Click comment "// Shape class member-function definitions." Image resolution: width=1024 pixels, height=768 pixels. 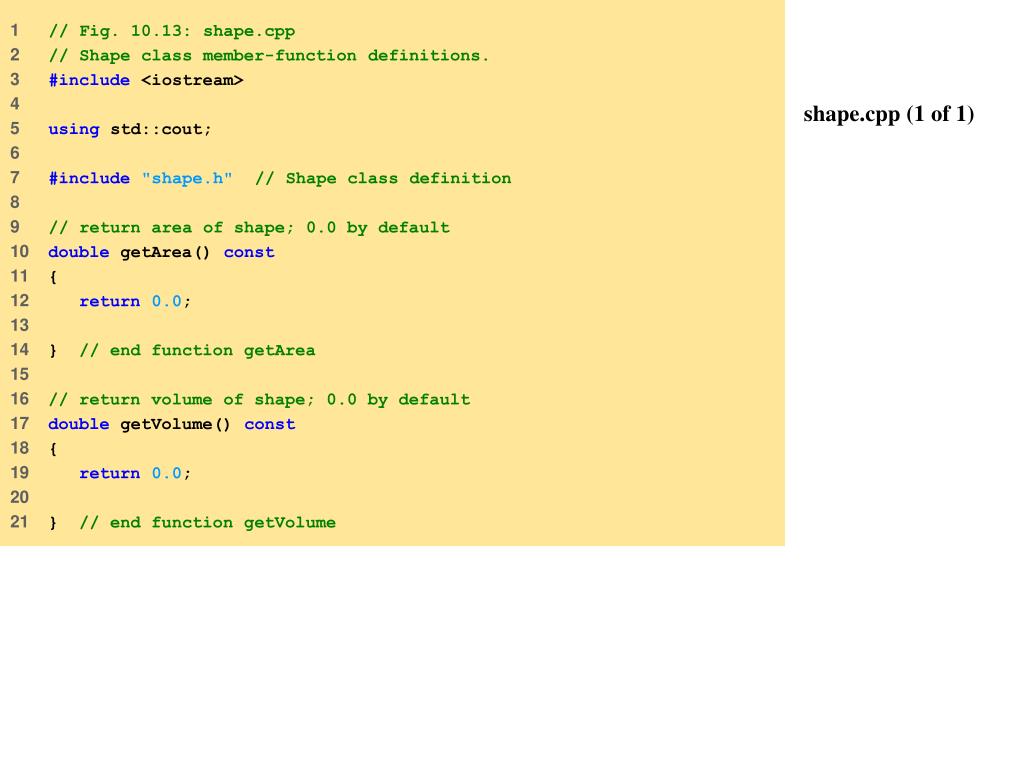coord(268,56)
